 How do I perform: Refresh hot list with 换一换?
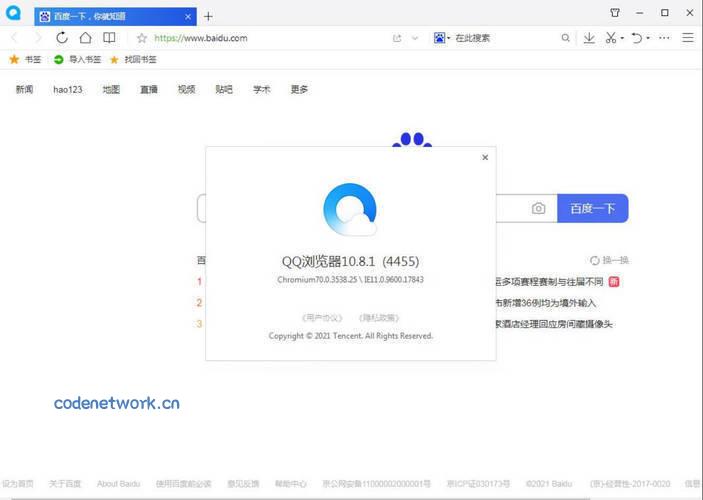(609, 260)
